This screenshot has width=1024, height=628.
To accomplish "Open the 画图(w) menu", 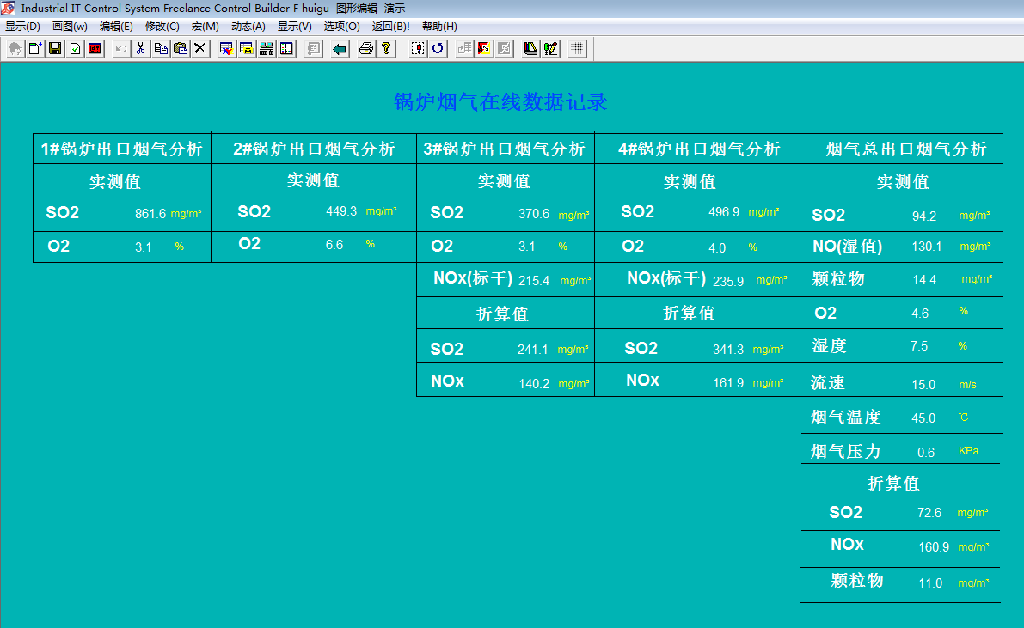I will pyautogui.click(x=69, y=26).
